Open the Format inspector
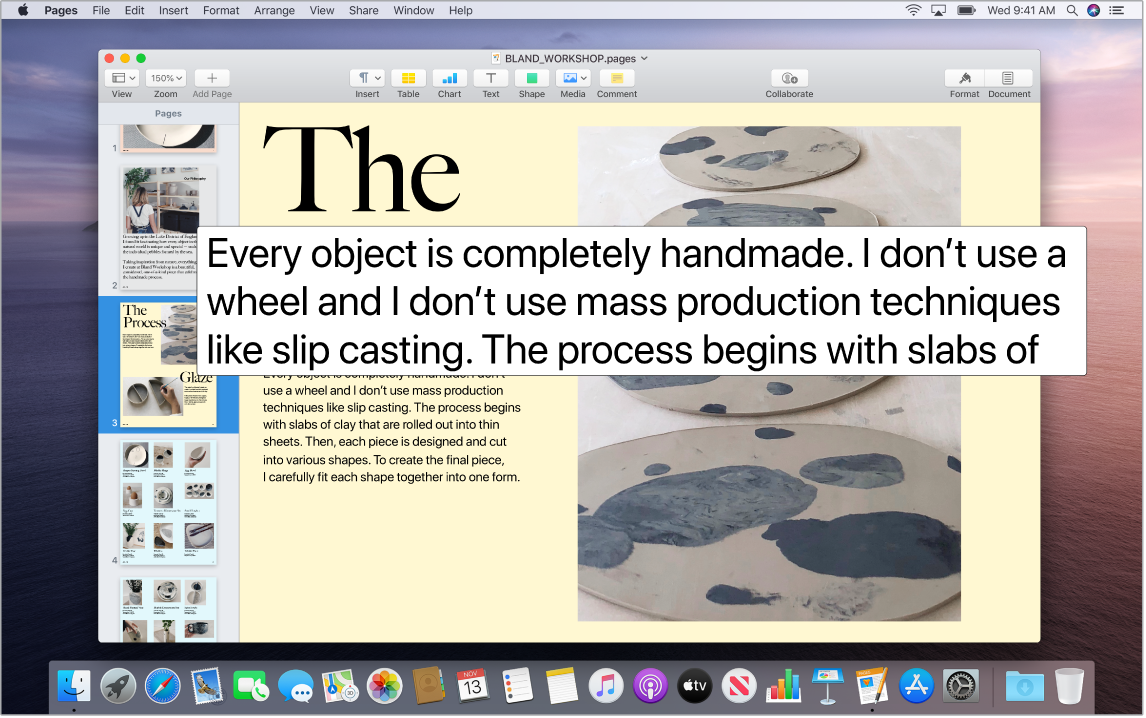1146x718 pixels. (x=964, y=78)
